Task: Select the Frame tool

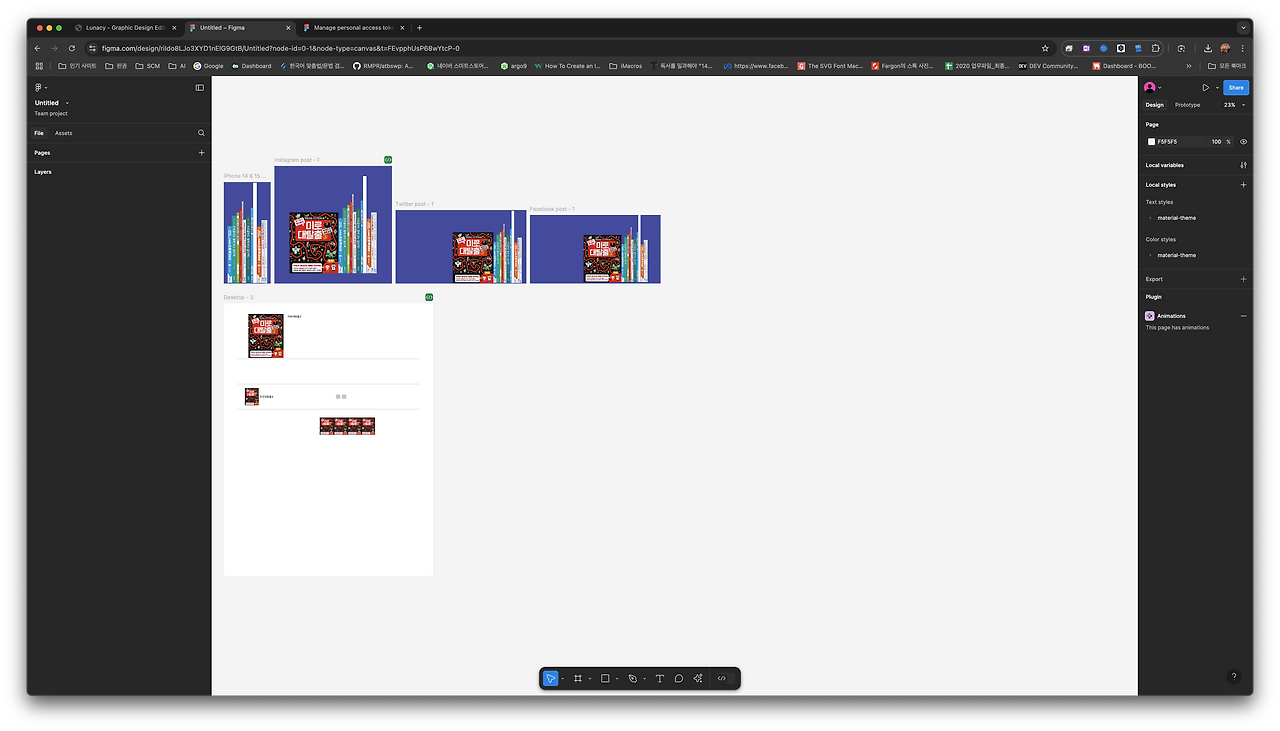Action: [577, 678]
